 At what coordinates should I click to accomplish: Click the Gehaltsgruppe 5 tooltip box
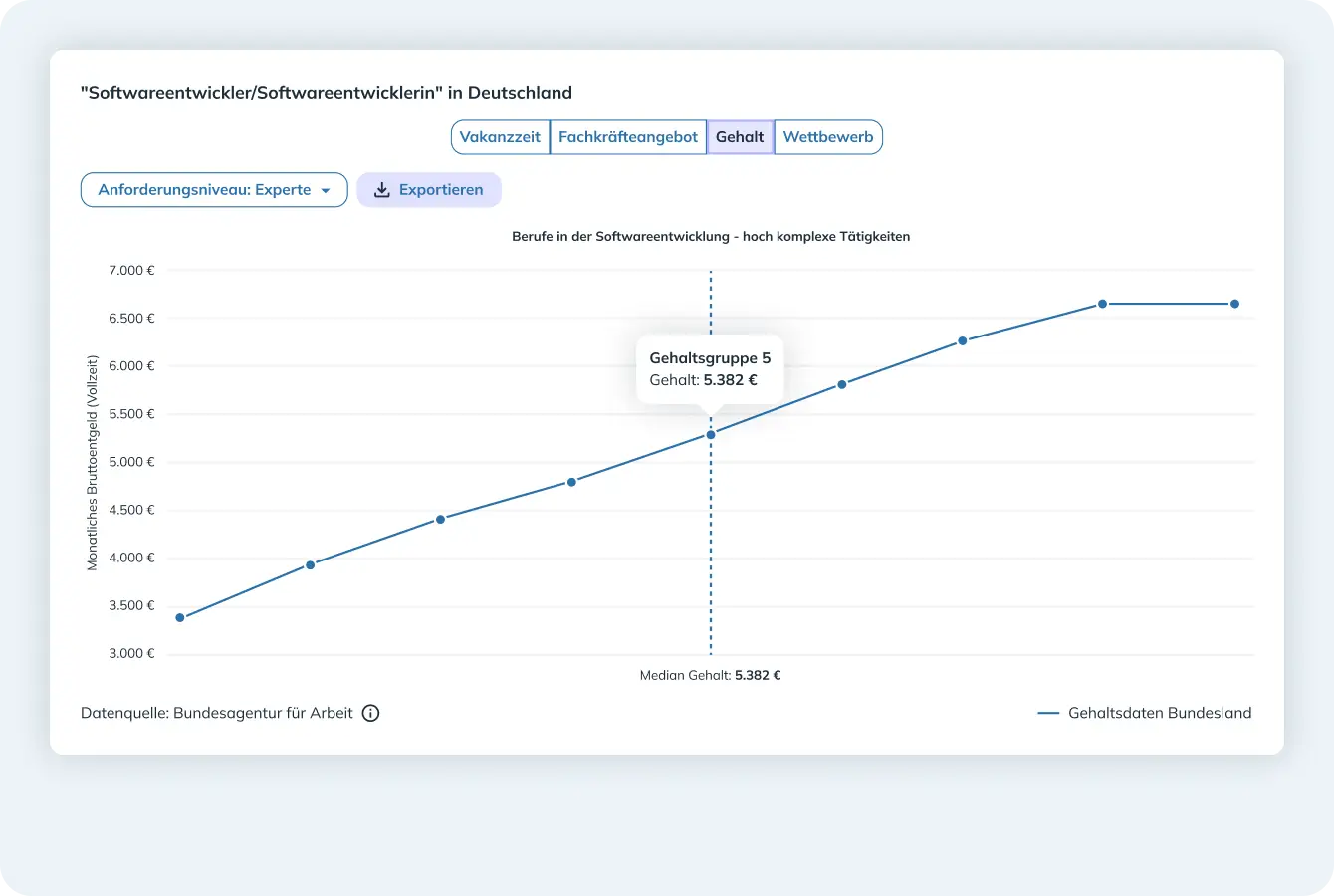[x=710, y=369]
